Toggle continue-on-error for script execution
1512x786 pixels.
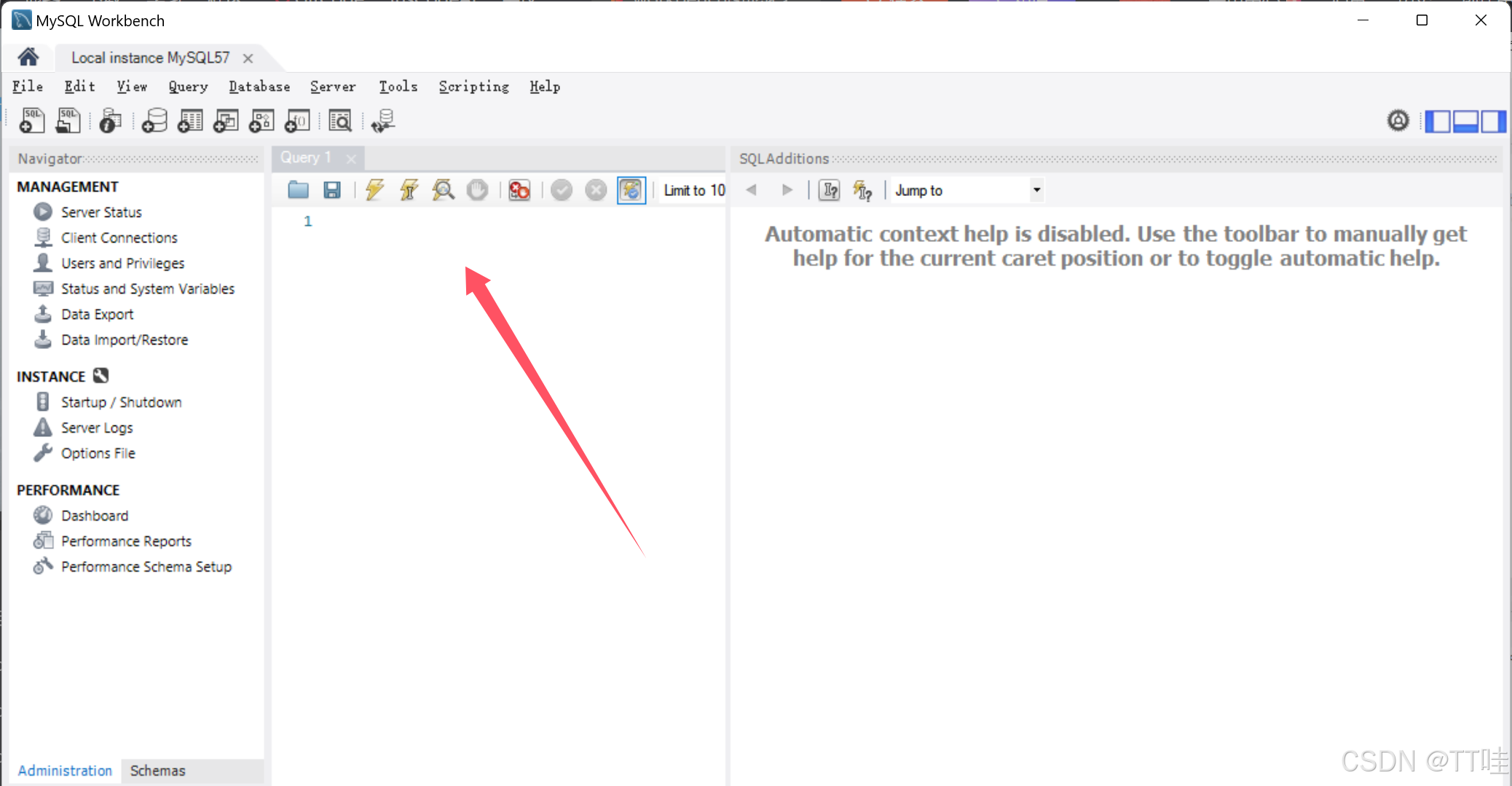coord(519,190)
